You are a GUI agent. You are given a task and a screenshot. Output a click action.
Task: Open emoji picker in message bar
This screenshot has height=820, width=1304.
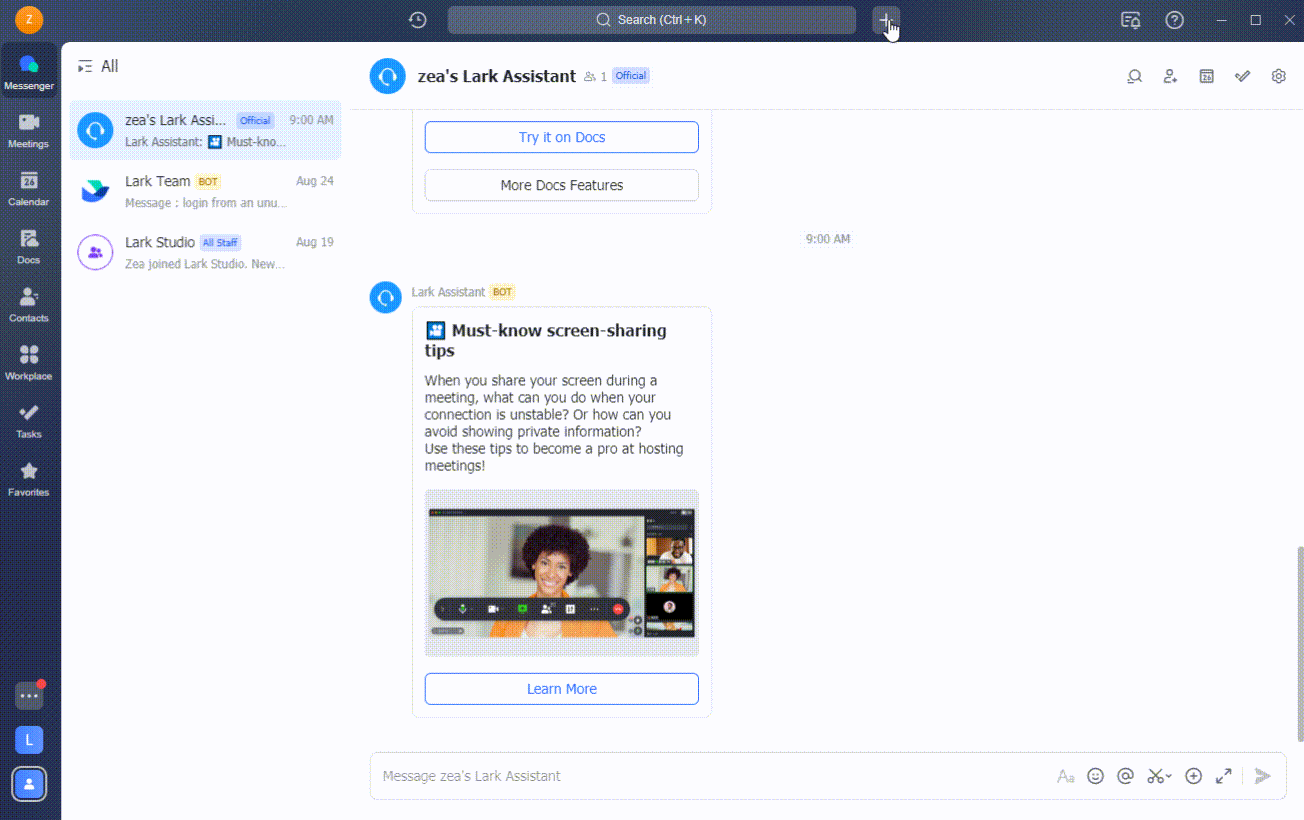pos(1095,776)
